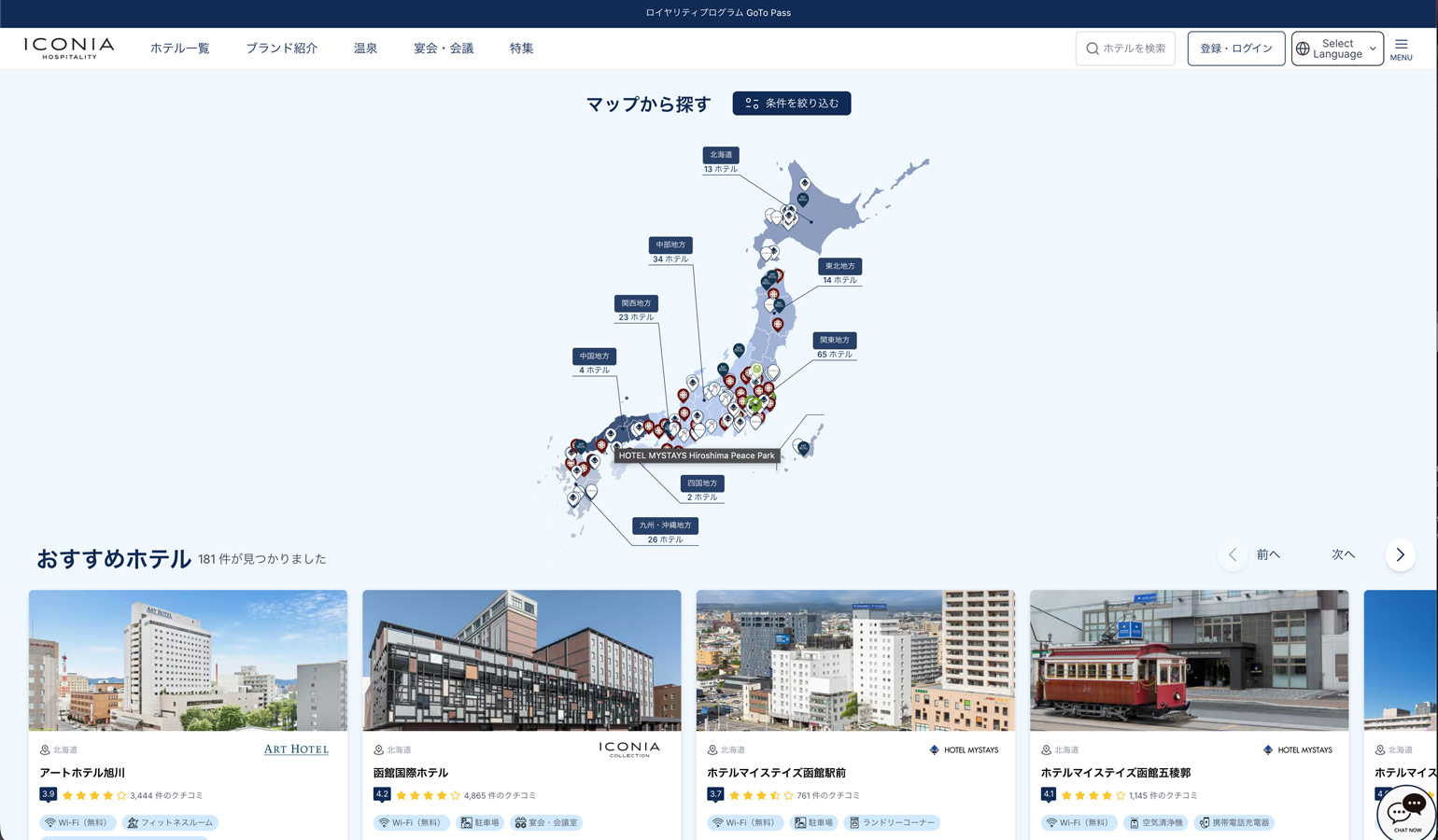1438x840 pixels.
Task: Open the ホテル一覧 menu
Action: point(179,49)
